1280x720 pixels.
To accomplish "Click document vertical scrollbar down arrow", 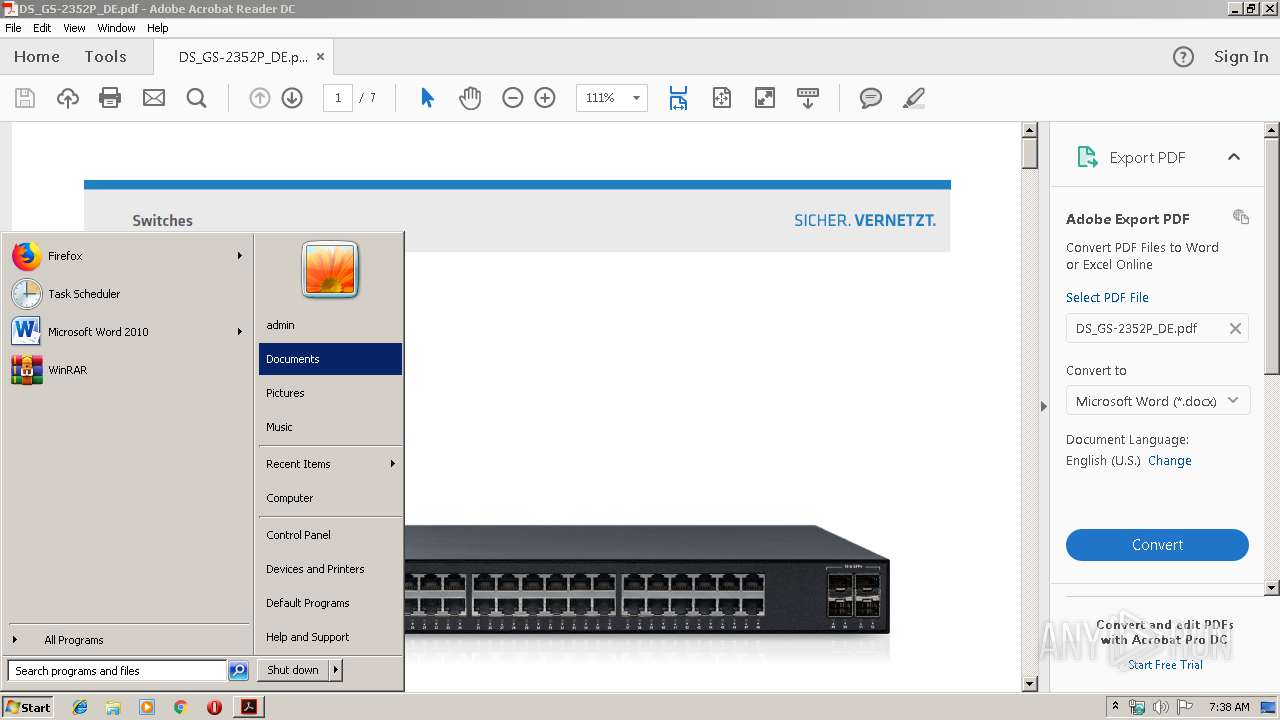I will (1029, 684).
